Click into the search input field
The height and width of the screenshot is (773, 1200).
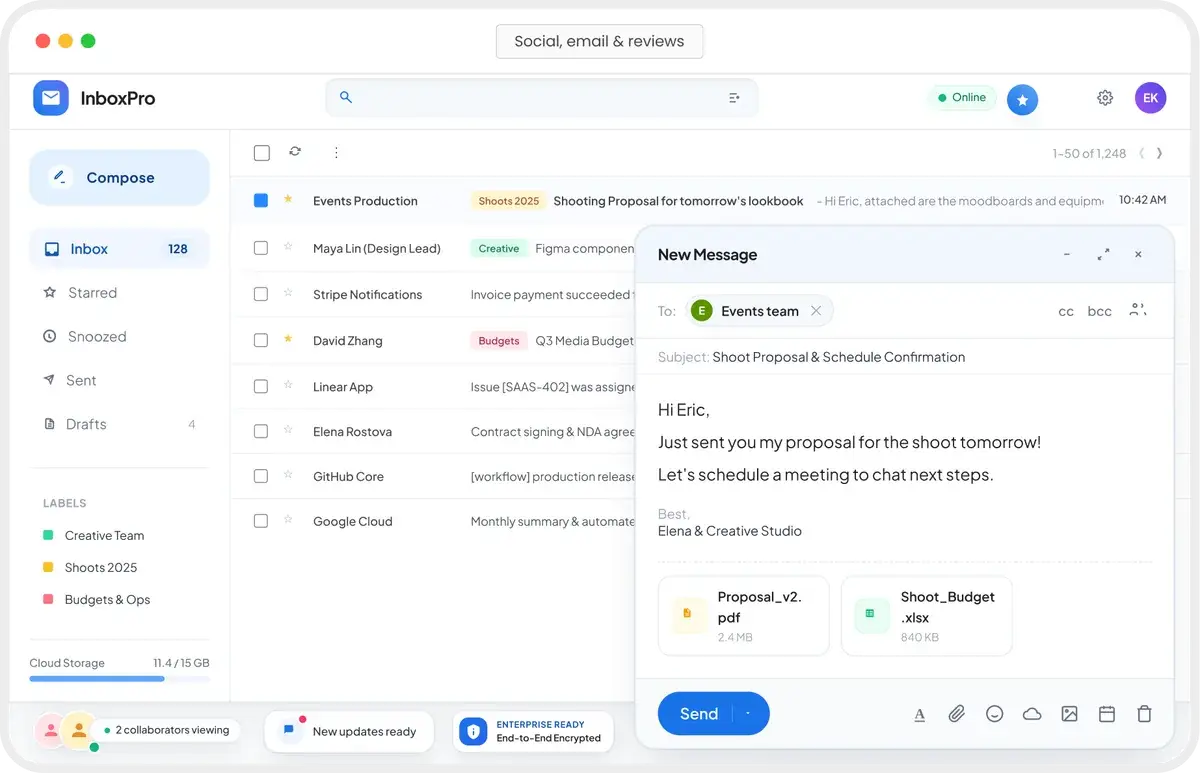click(x=541, y=98)
